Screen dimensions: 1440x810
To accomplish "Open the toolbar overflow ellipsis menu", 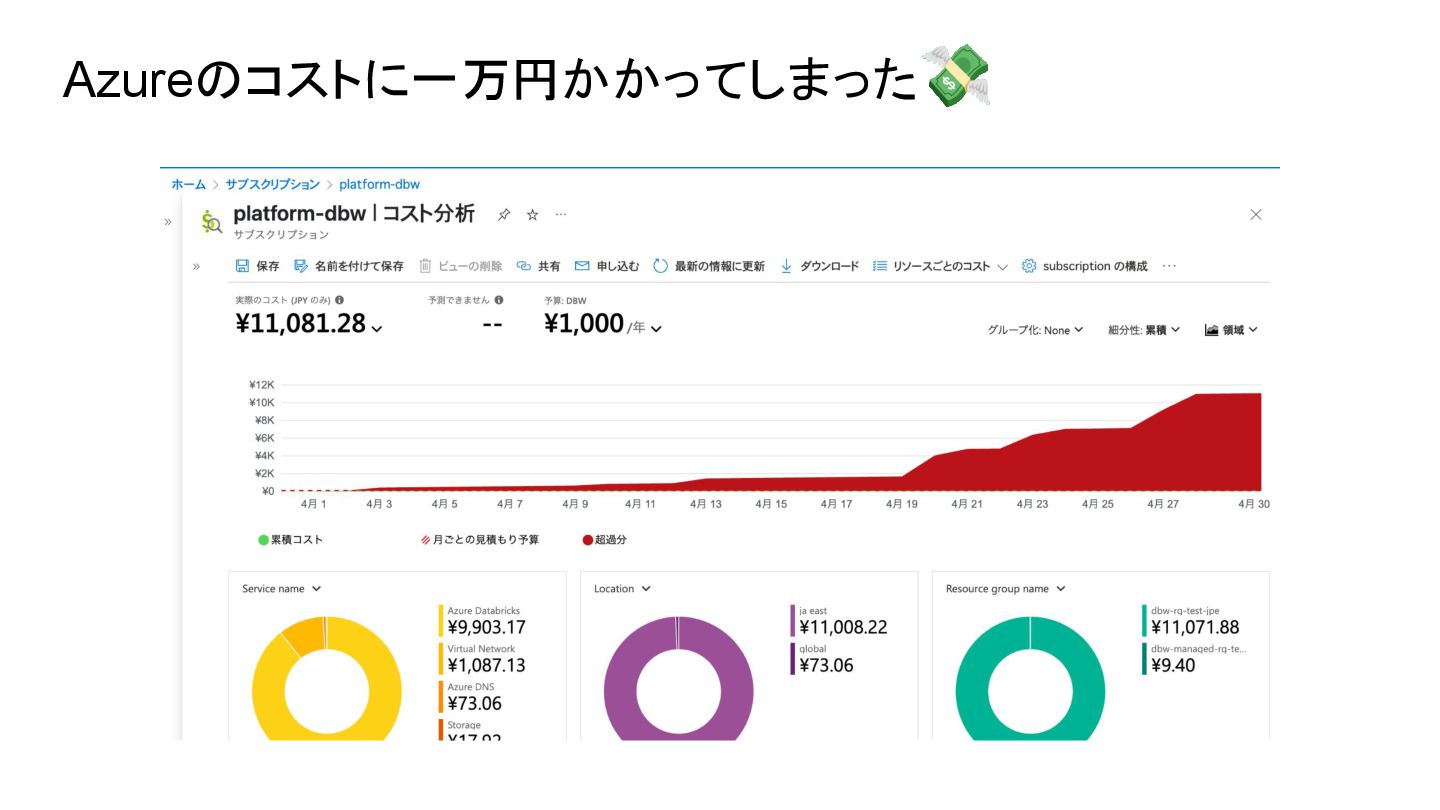I will 1169,266.
